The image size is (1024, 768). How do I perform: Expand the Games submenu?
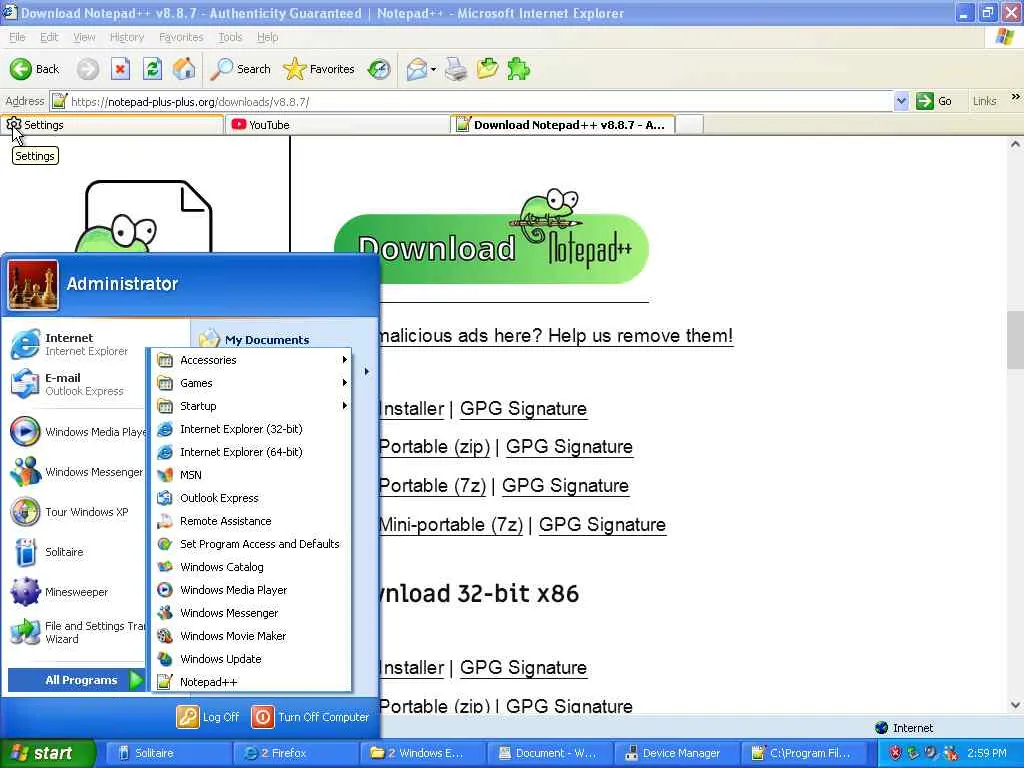252,383
